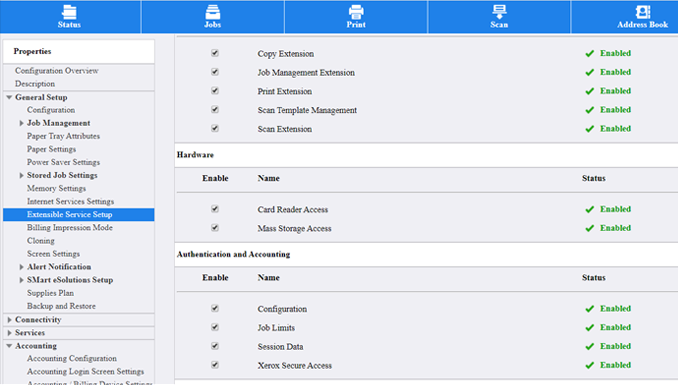The image size is (678, 385).
Task: Collapse the General Setup section
Action: (9, 97)
